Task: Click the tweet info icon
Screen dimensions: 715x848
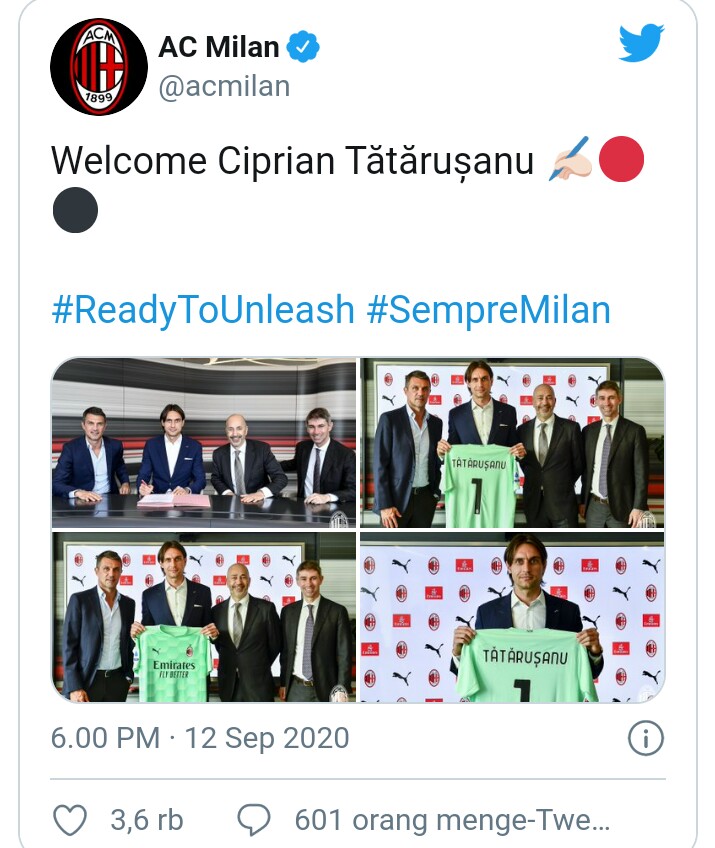Action: pos(645,738)
